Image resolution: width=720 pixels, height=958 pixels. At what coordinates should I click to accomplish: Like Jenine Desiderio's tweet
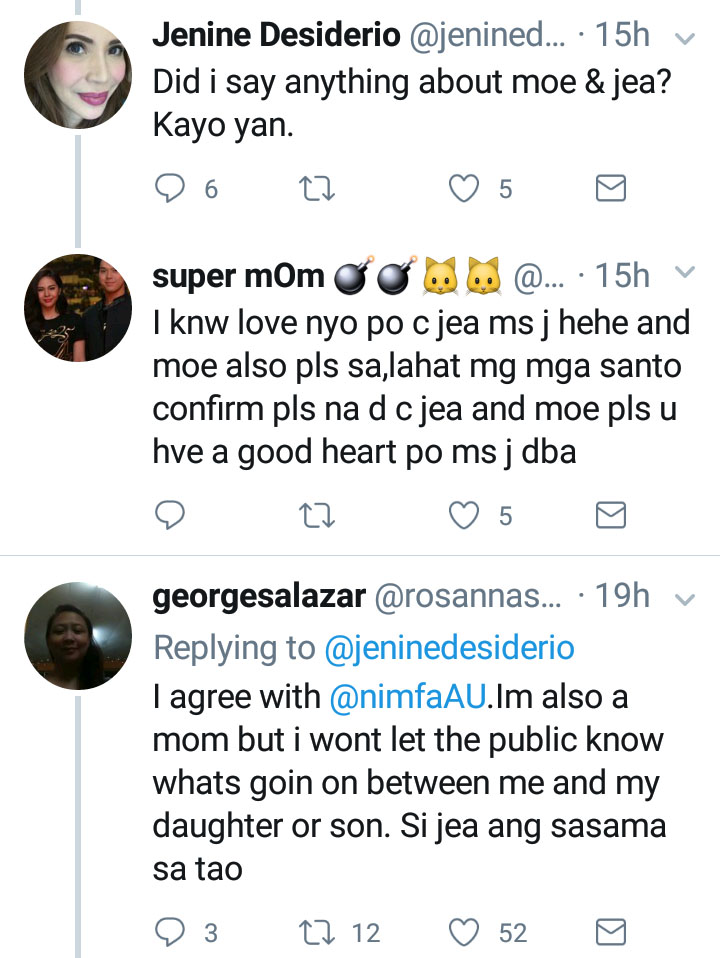click(x=464, y=188)
